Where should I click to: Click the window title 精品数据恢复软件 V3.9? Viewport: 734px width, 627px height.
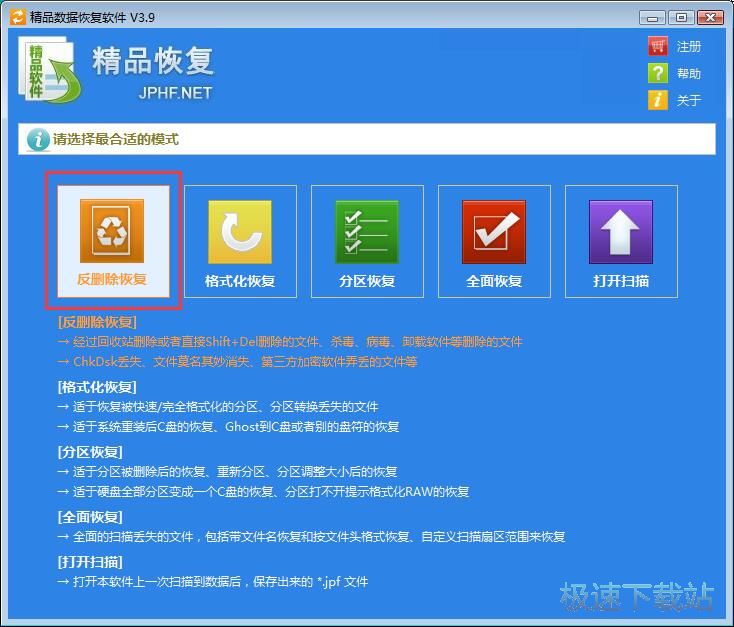(92, 17)
